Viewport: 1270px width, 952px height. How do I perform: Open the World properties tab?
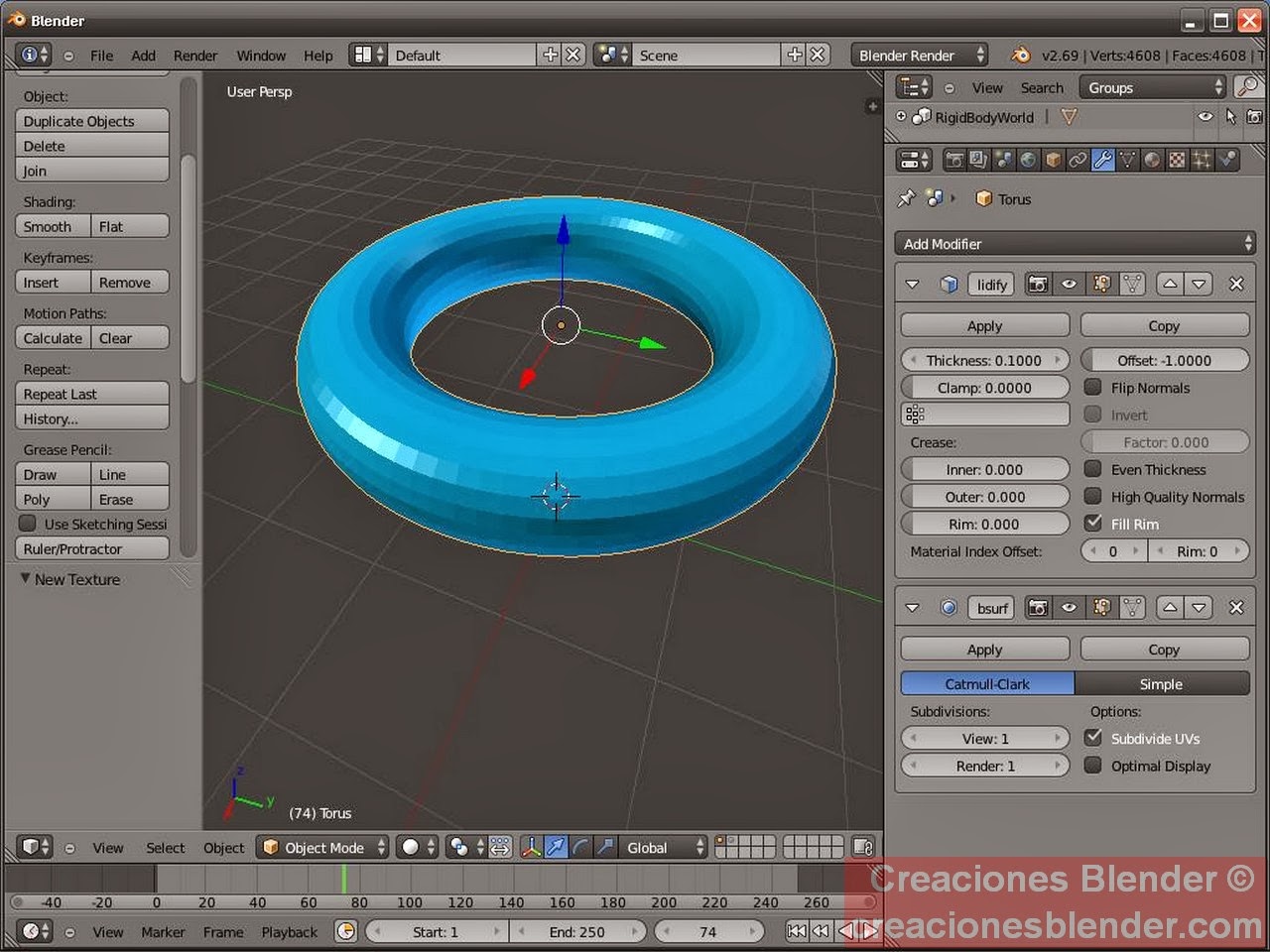[1029, 159]
